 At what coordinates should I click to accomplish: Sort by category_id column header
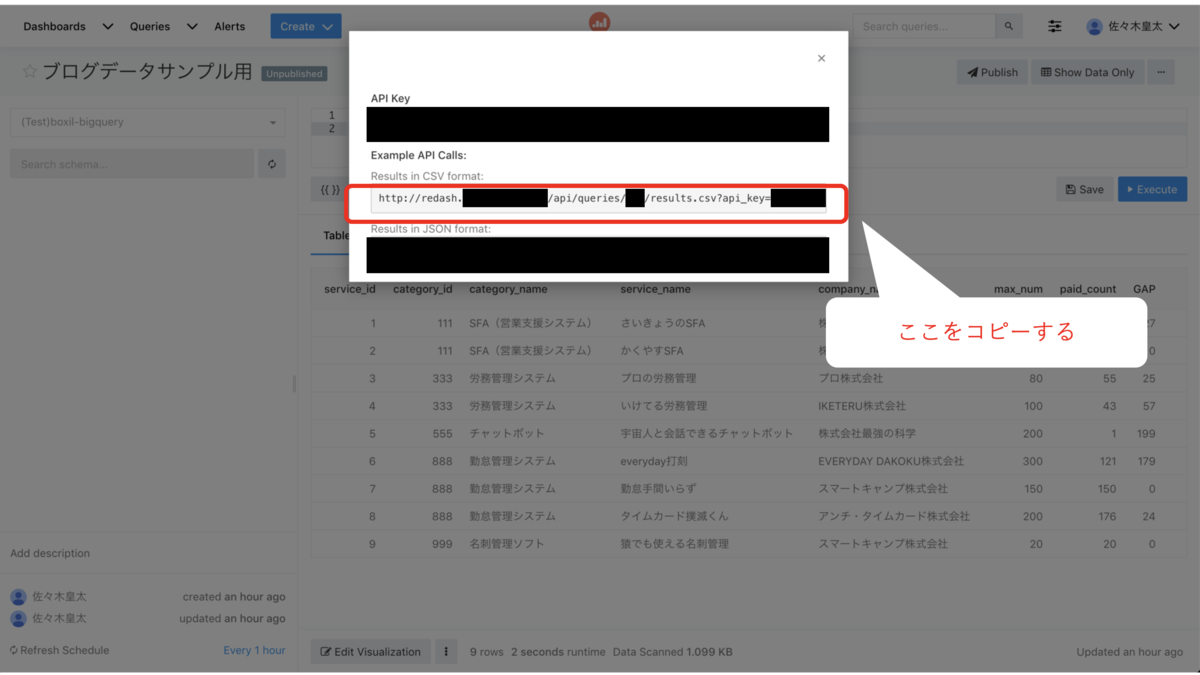422,289
